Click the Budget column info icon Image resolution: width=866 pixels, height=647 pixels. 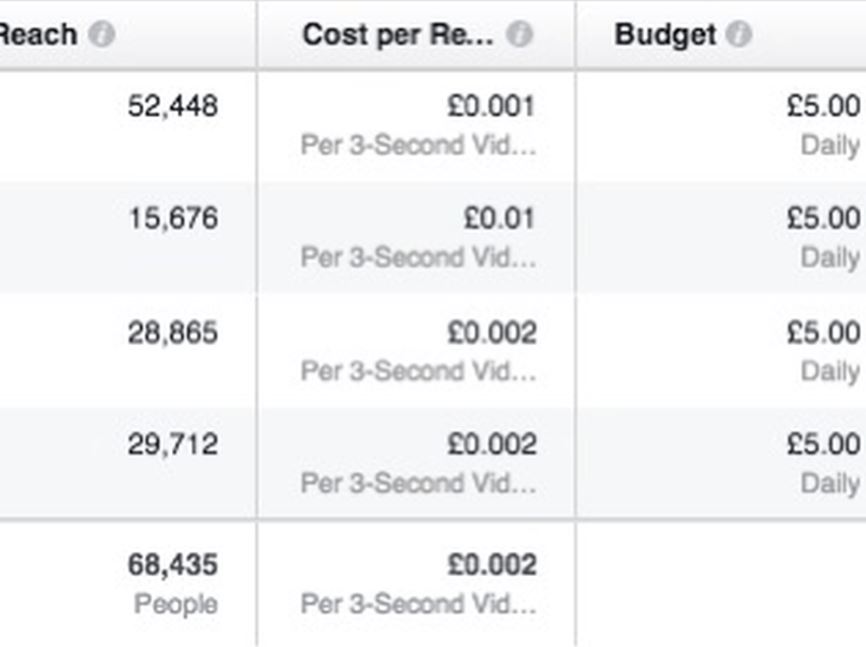pyautogui.click(x=738, y=34)
